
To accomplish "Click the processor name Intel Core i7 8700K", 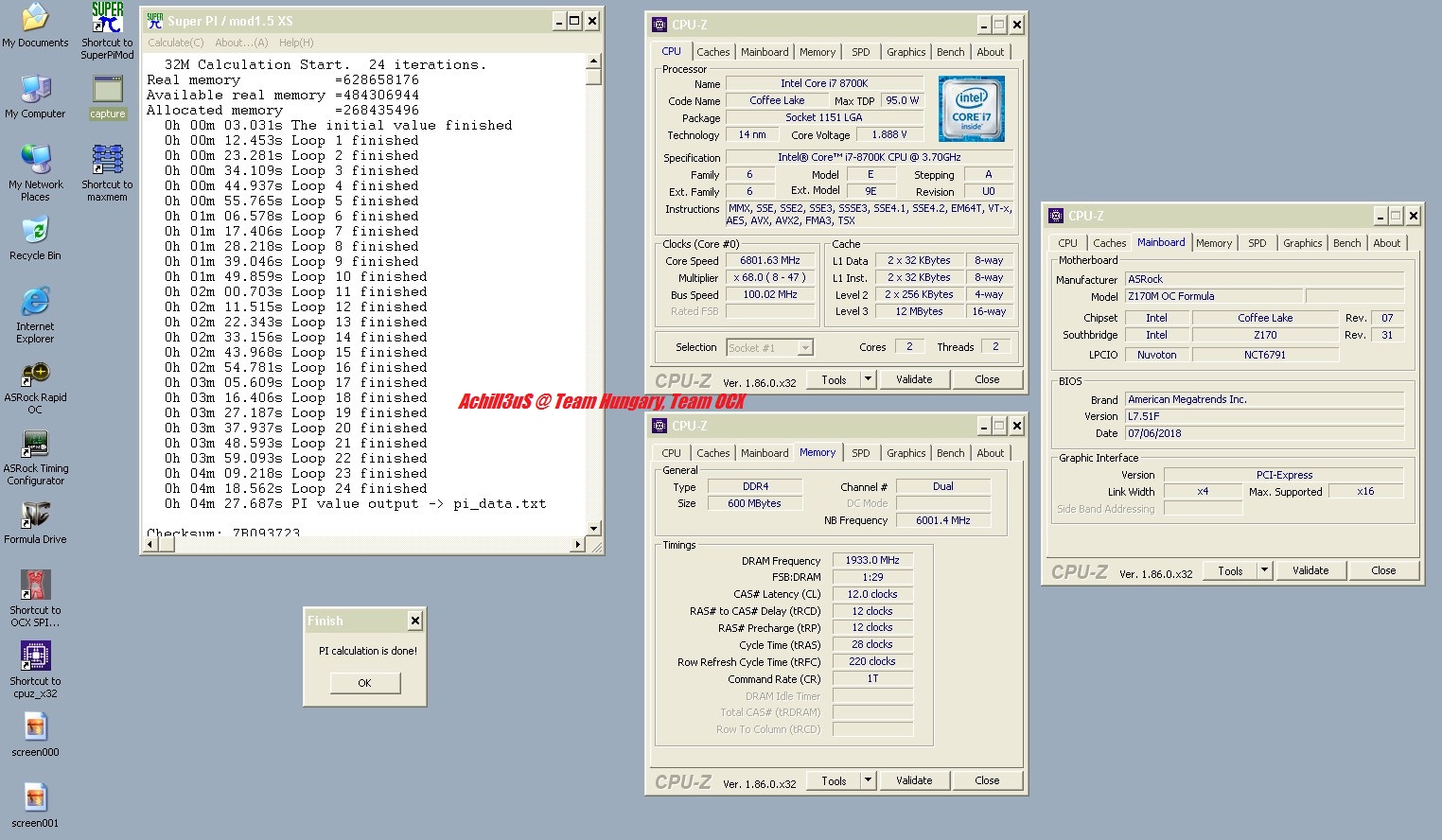I will click(824, 83).
